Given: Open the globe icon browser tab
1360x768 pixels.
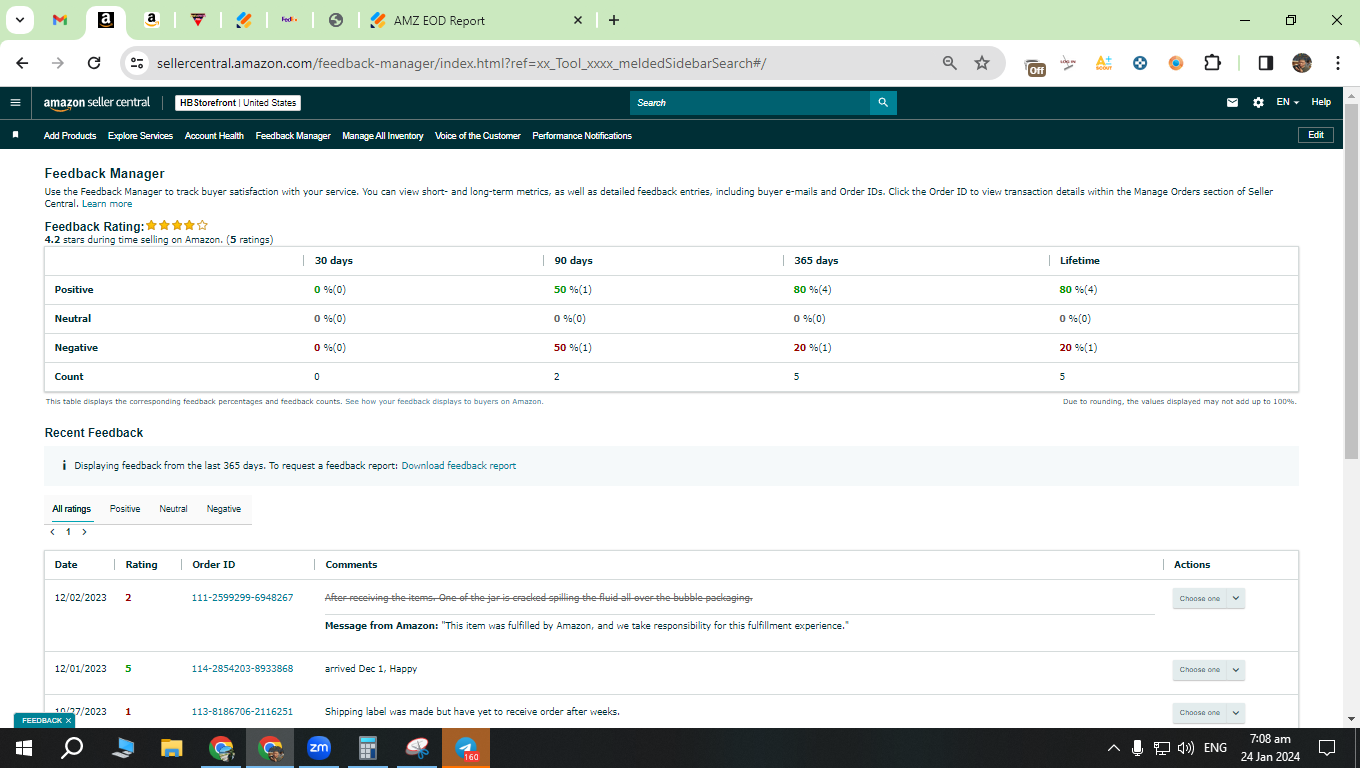Looking at the screenshot, I should pyautogui.click(x=336, y=20).
